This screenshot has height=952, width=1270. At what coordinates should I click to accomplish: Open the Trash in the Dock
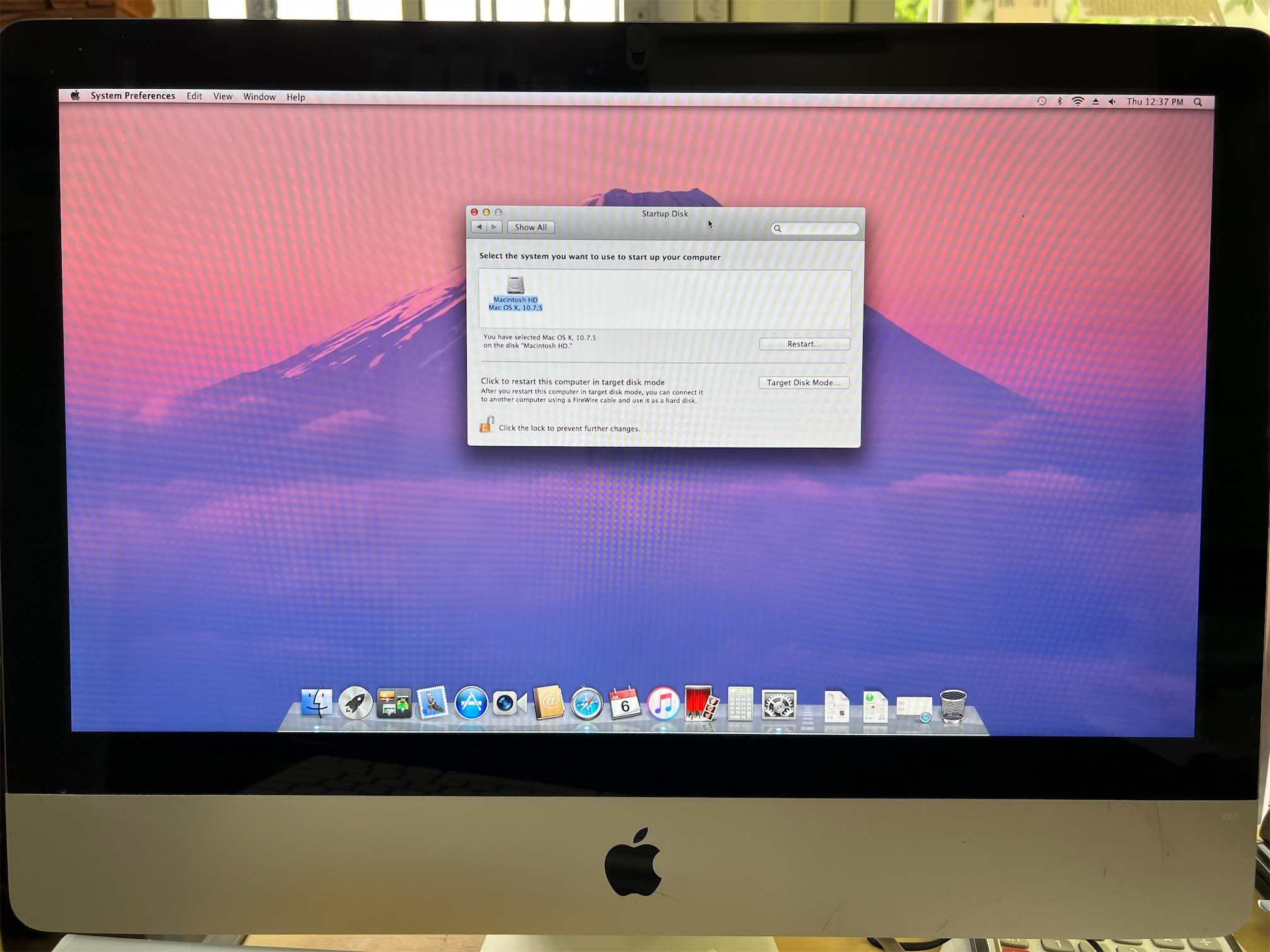[x=953, y=706]
